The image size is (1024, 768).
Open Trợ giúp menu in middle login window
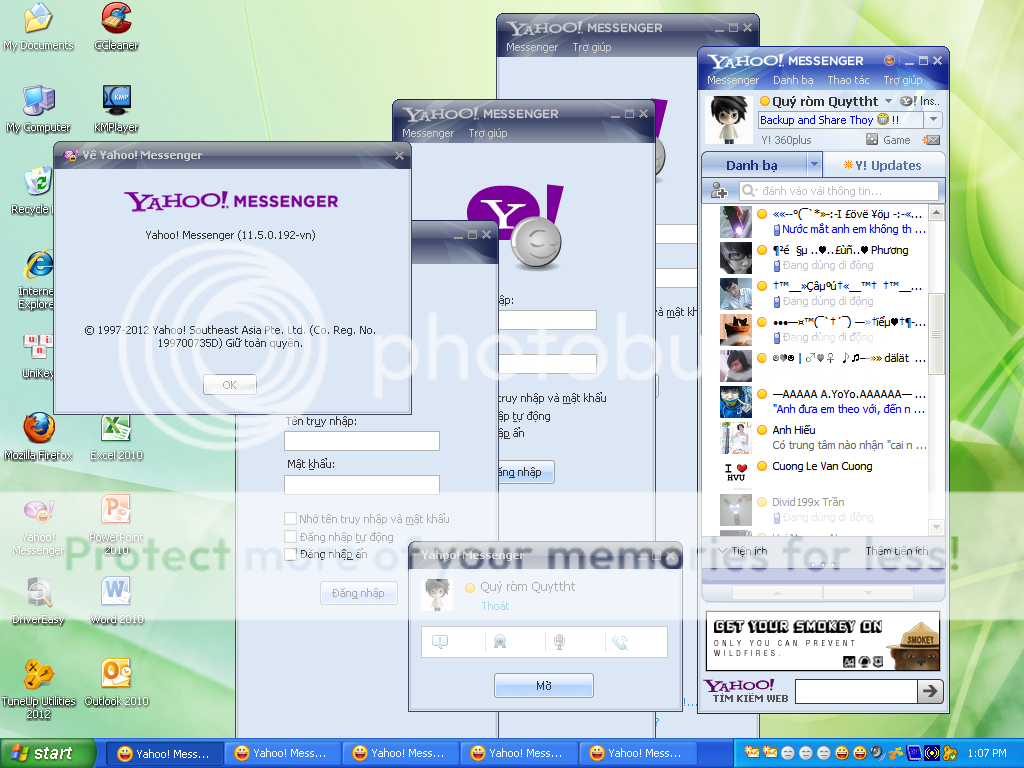click(x=488, y=133)
